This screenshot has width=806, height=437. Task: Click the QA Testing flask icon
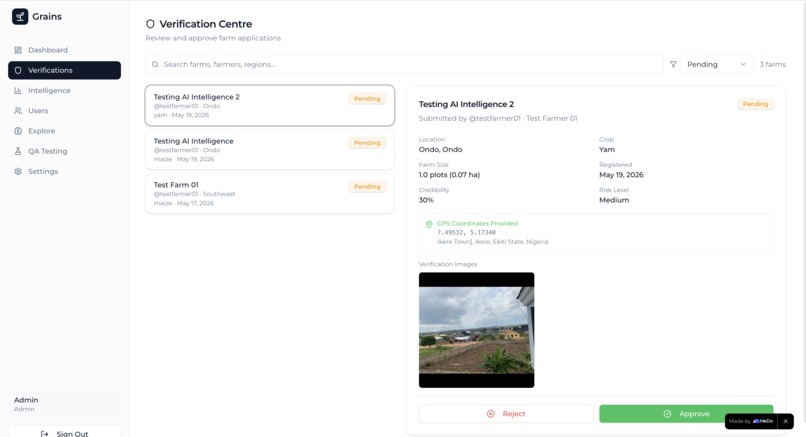(18, 151)
